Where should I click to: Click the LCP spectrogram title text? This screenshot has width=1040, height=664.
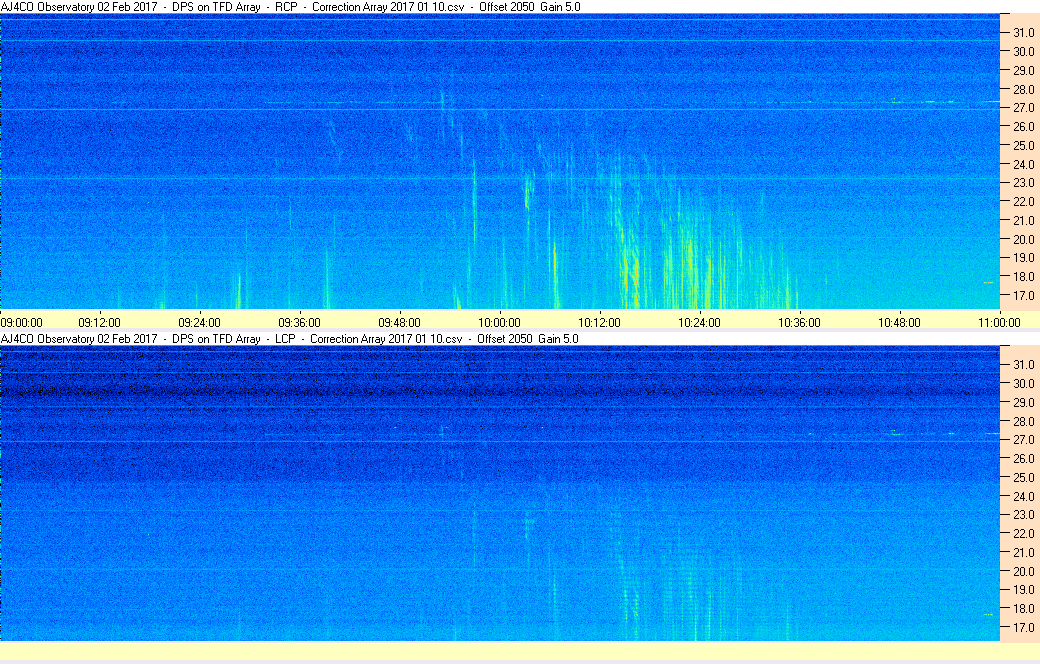click(290, 339)
